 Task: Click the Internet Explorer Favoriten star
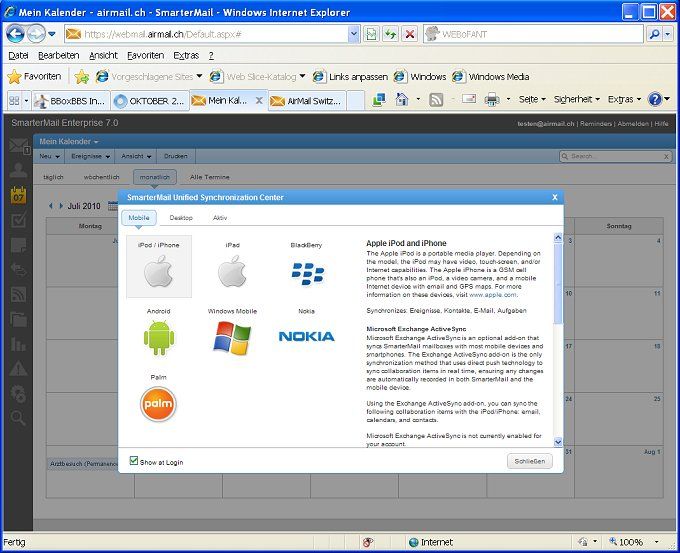(x=14, y=76)
